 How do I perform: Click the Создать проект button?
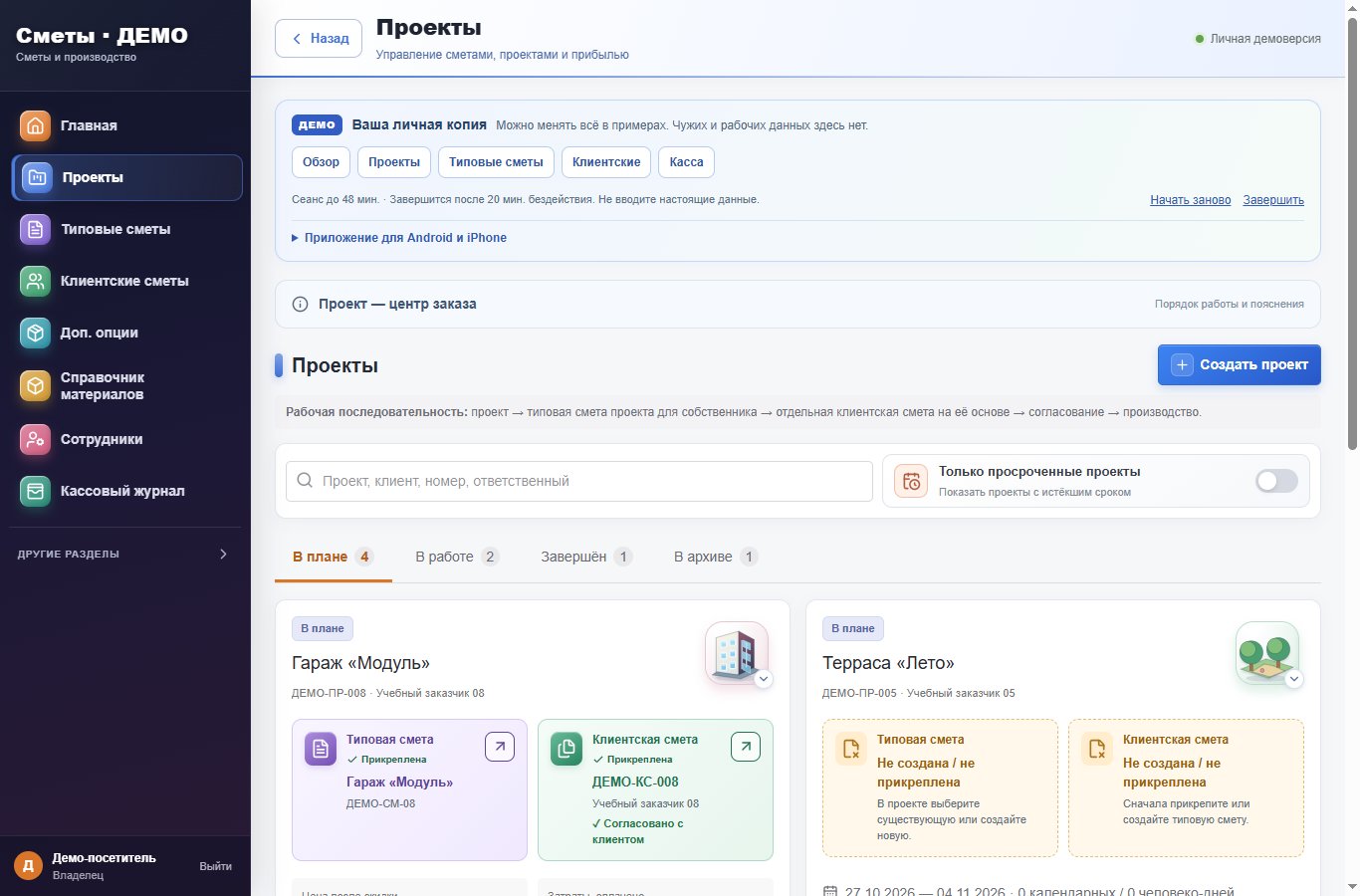pyautogui.click(x=1239, y=364)
